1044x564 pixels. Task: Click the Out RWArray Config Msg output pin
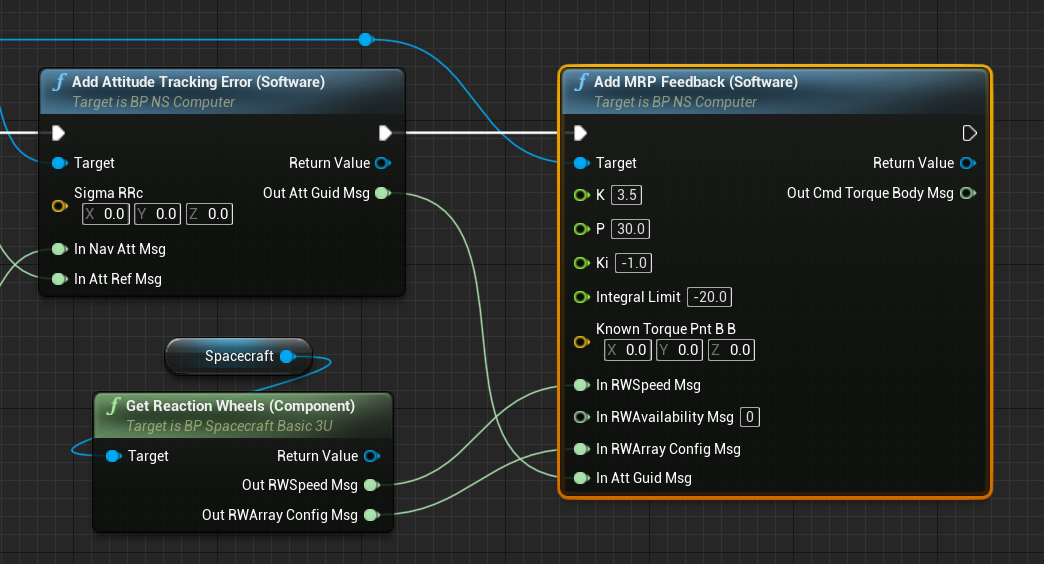coord(371,515)
